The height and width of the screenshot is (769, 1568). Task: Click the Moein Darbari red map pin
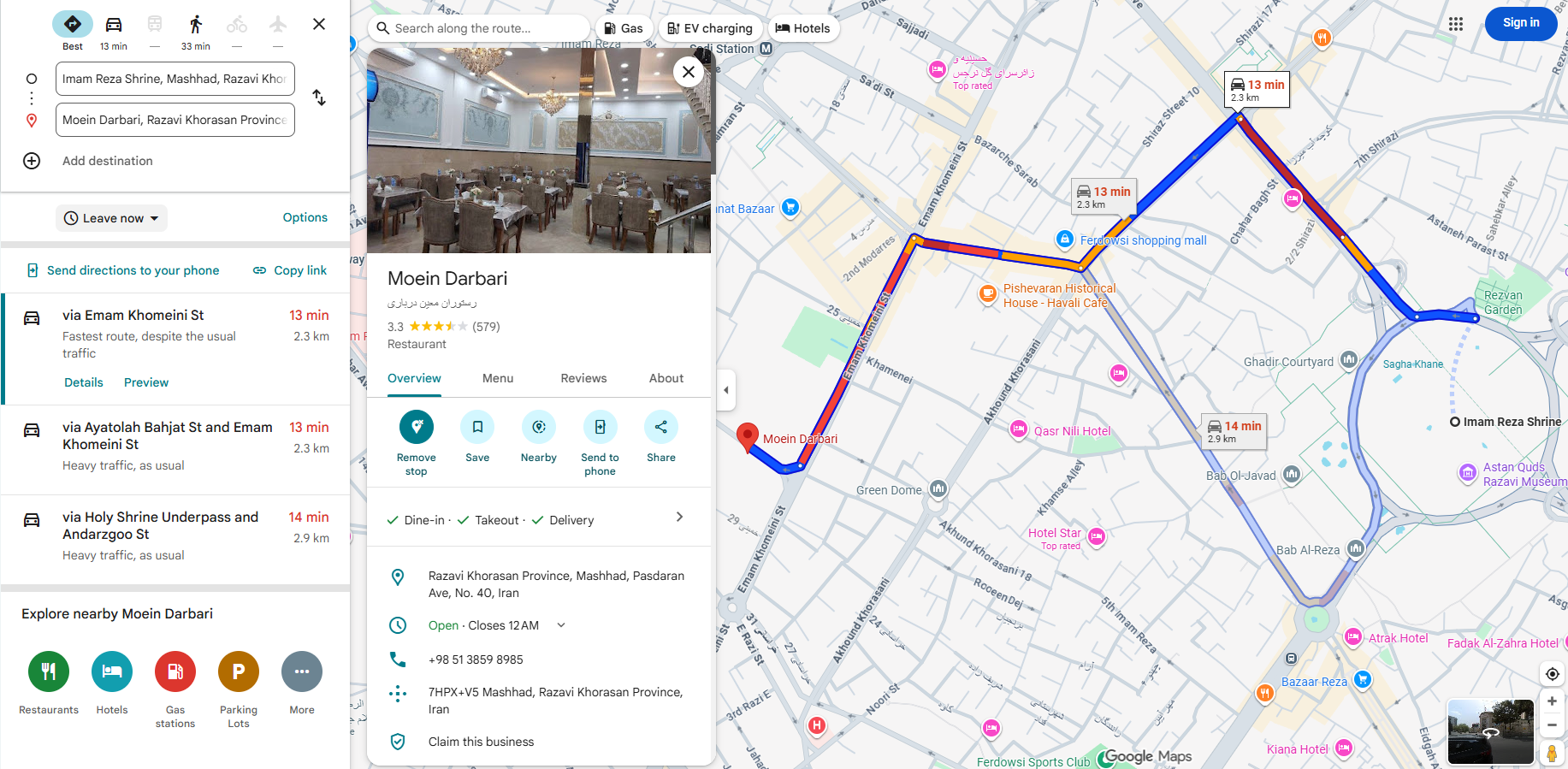point(748,436)
